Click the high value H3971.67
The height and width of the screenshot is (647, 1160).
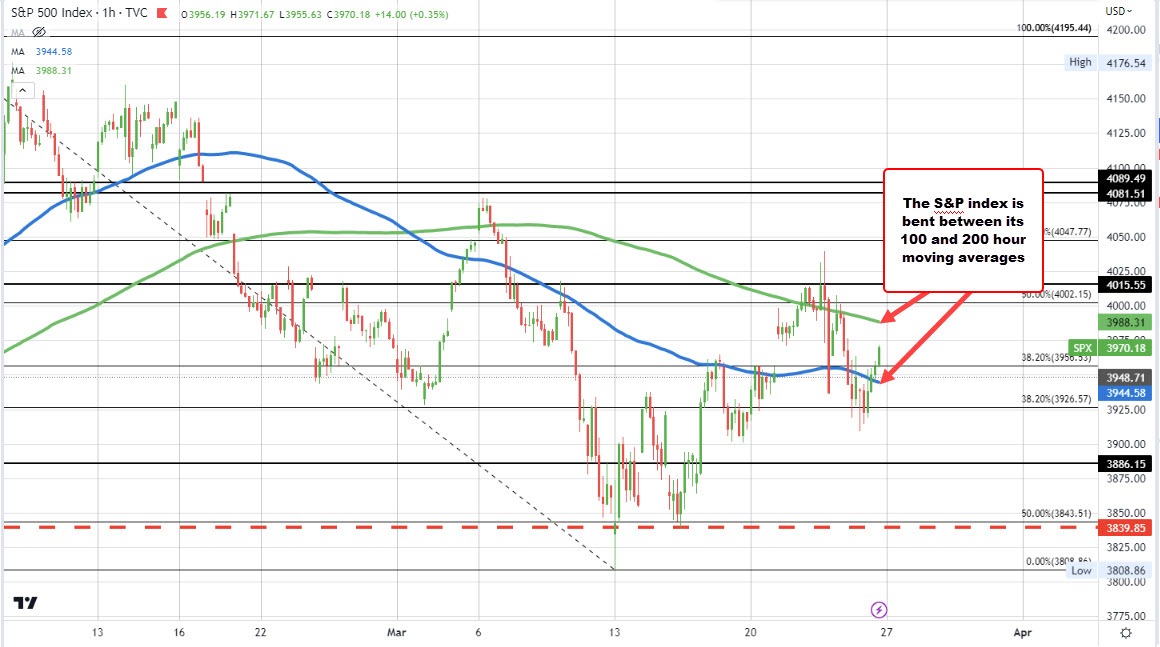click(252, 14)
